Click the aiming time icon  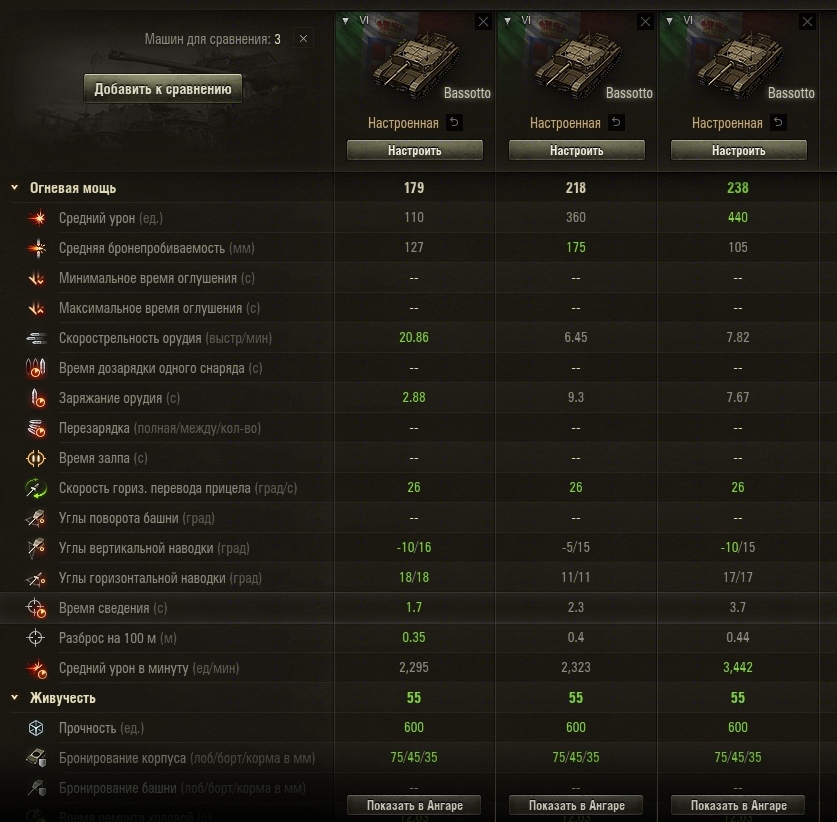37,608
